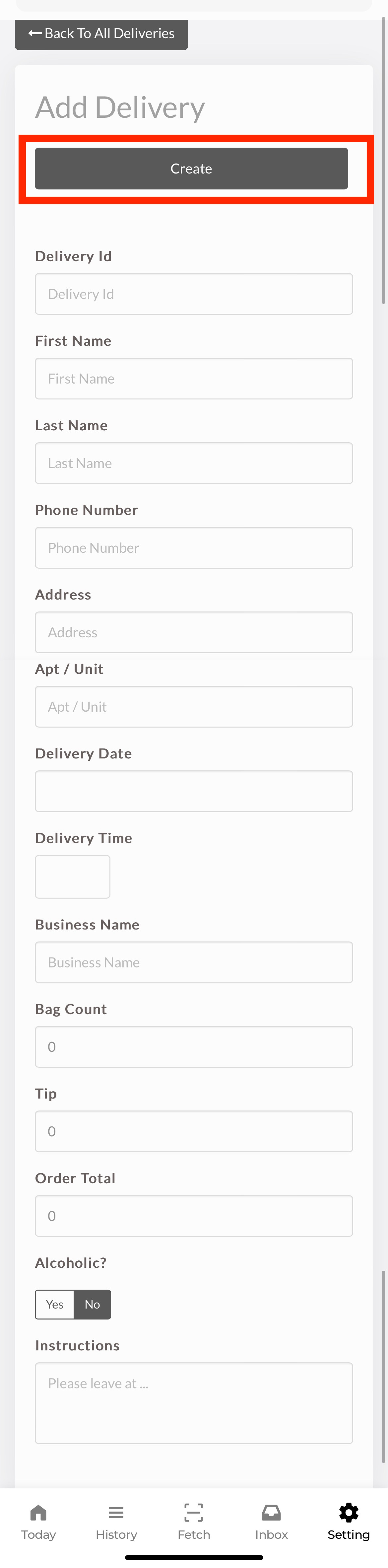Focus the Bag Count field
The height and width of the screenshot is (1568, 388).
coord(194,1046)
